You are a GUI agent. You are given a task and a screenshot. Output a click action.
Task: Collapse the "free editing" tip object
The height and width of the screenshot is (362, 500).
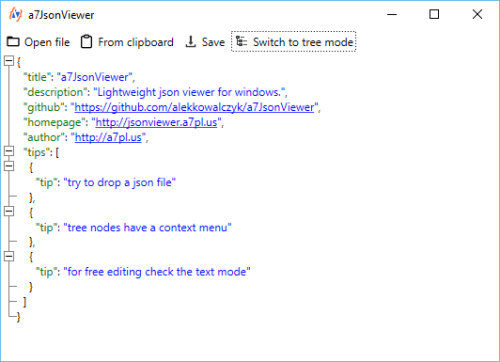tap(9, 256)
